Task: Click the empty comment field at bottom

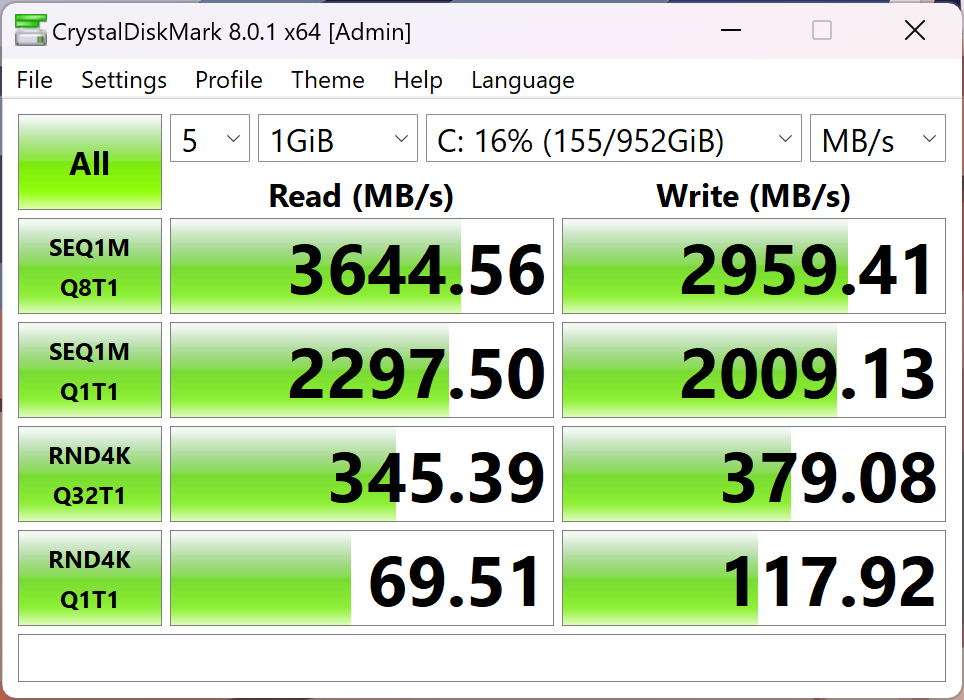Action: 481,658
